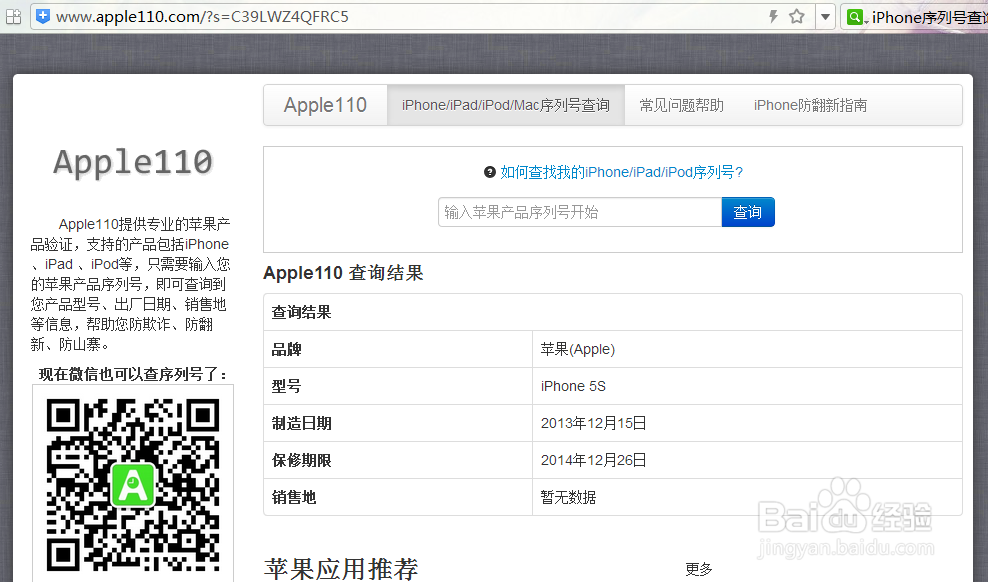Click the WeChat QR code image
Viewport: 988px width, 582px height.
tap(133, 485)
